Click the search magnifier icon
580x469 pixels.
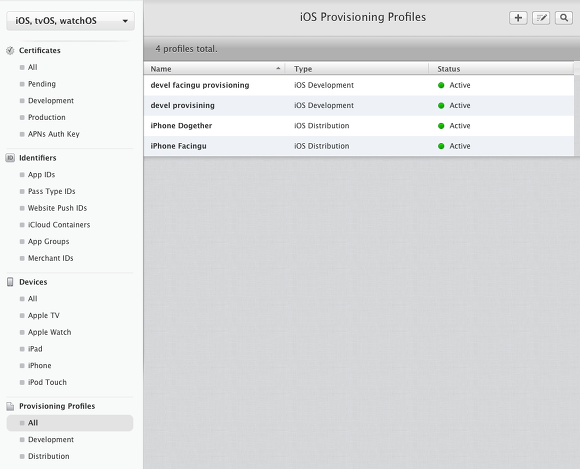(x=564, y=18)
